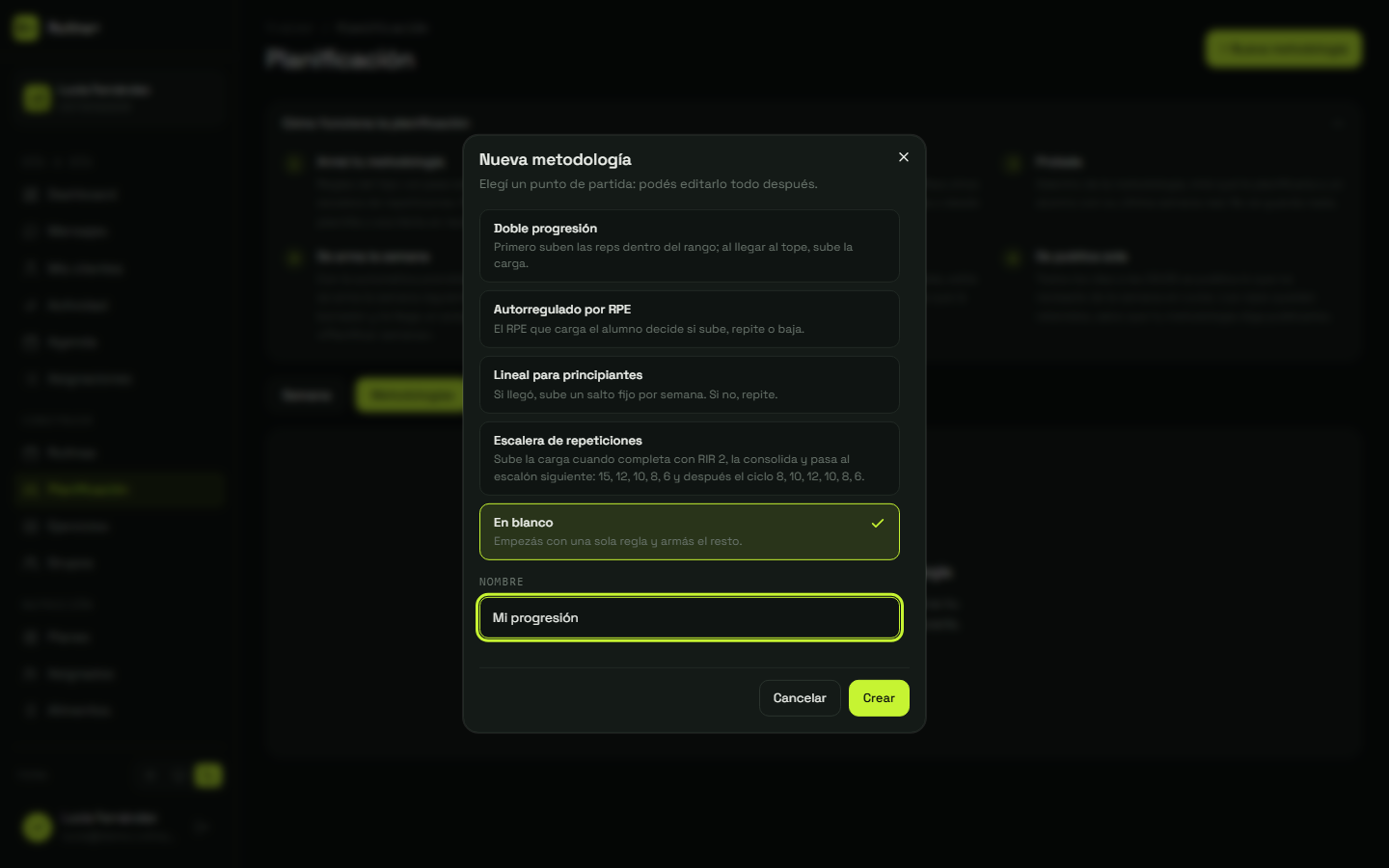Click the green button at the page top right
The width and height of the screenshot is (1389, 868).
click(1284, 49)
